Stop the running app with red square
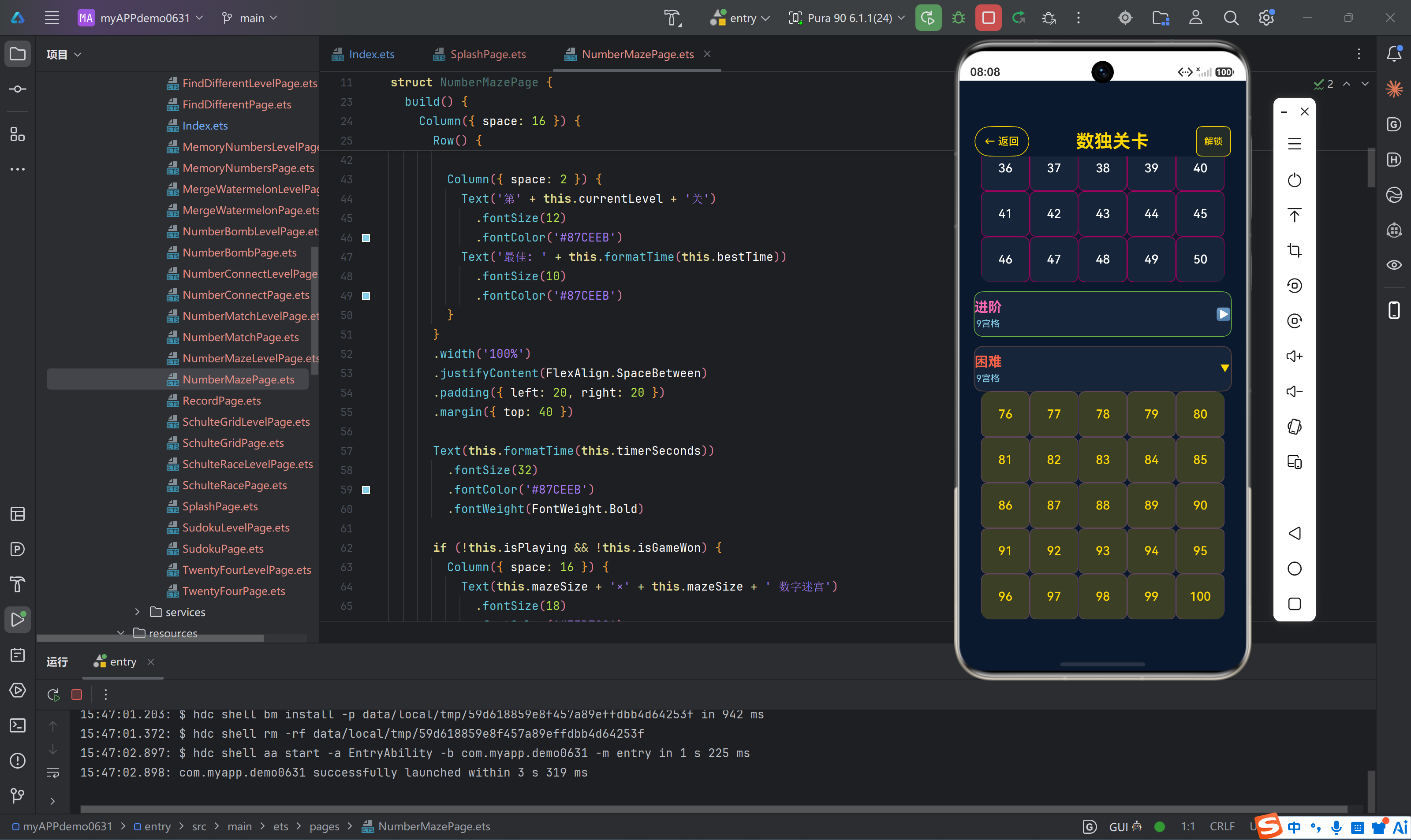This screenshot has width=1411, height=840. 988,18
